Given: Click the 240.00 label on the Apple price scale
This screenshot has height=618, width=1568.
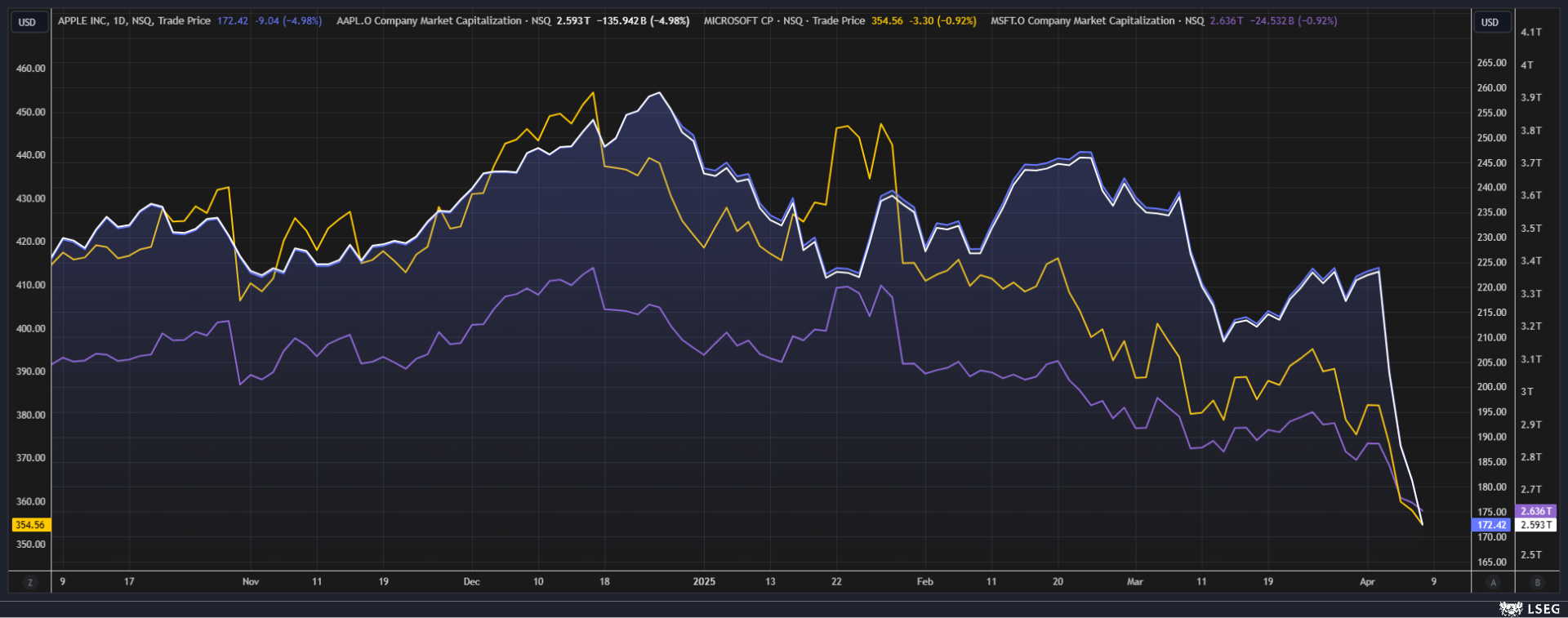Looking at the screenshot, I should (x=1492, y=188).
